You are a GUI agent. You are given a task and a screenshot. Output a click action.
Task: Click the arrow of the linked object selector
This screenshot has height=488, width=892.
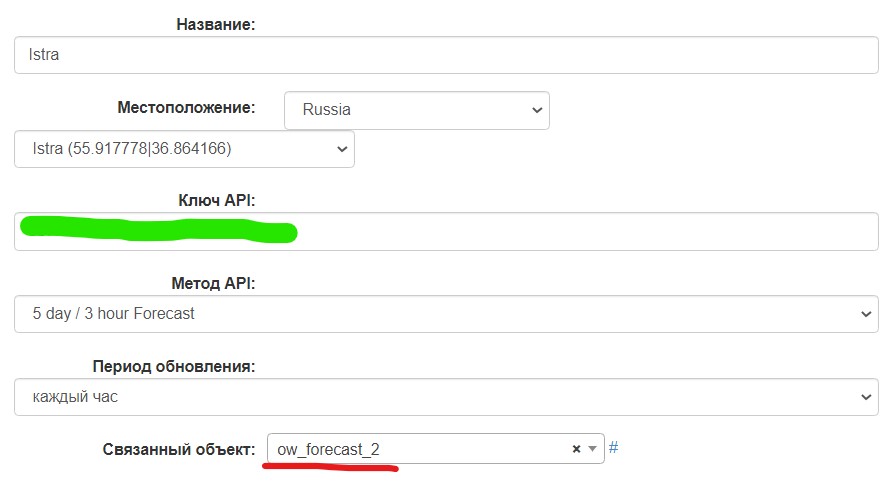(593, 449)
